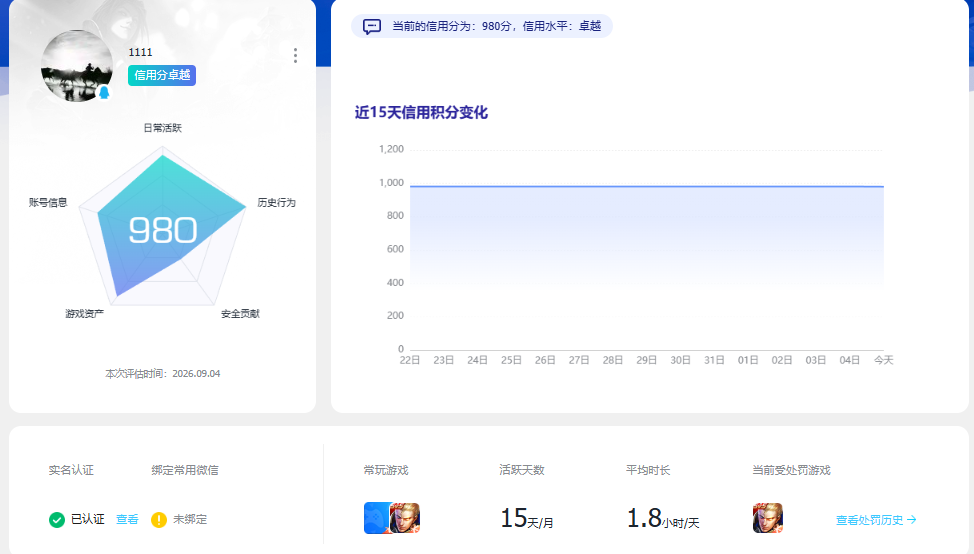The width and height of the screenshot is (974, 554).
Task: Click the 当前受处罚游戏 label
Action: click(x=791, y=470)
